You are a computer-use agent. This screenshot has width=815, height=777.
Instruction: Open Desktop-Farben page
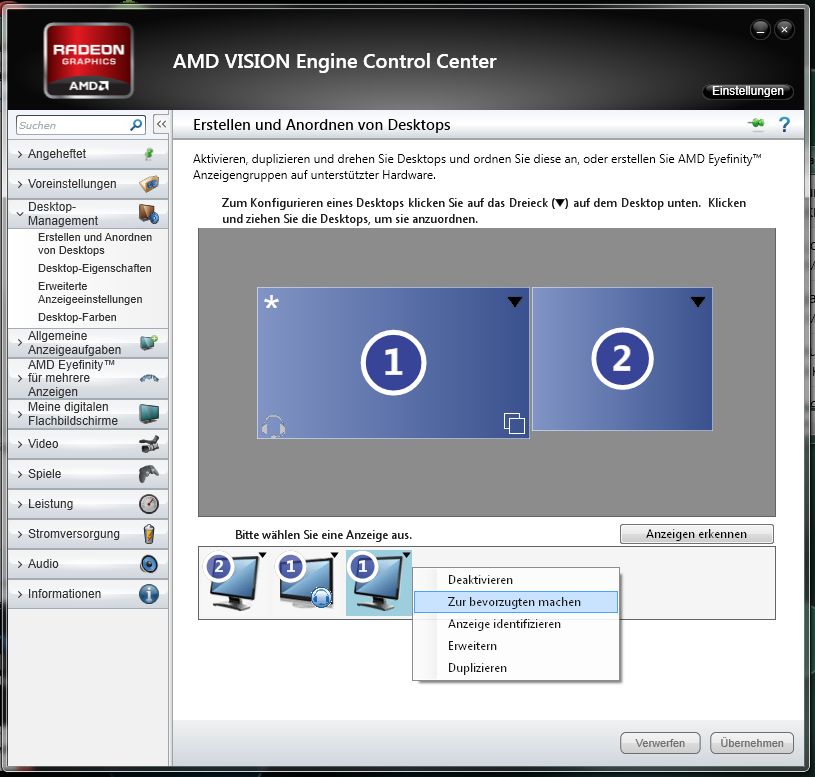click(x=77, y=317)
